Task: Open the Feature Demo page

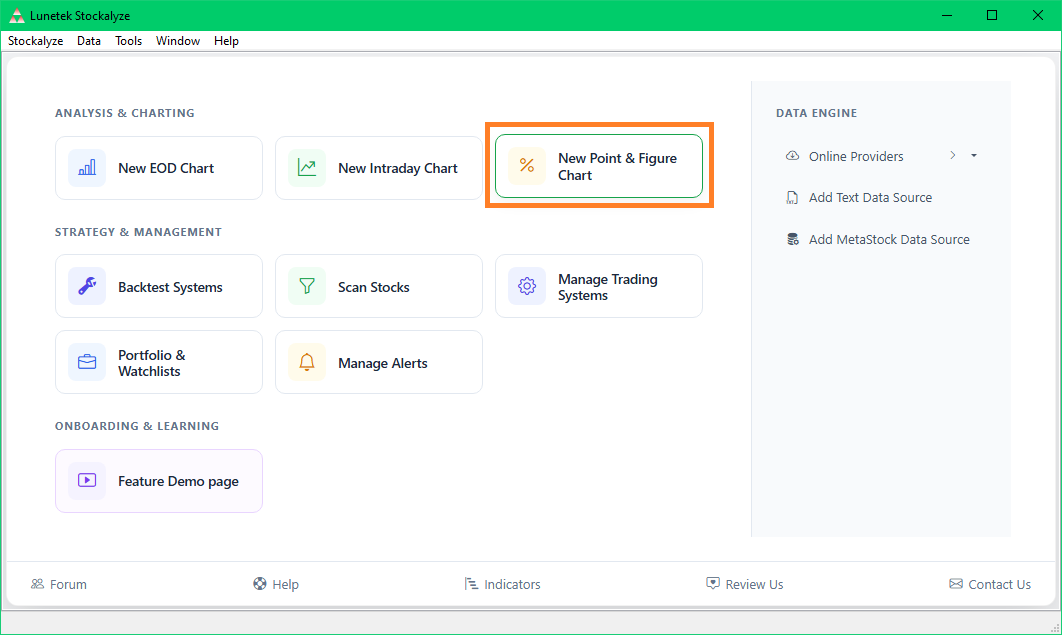Action: [x=158, y=481]
